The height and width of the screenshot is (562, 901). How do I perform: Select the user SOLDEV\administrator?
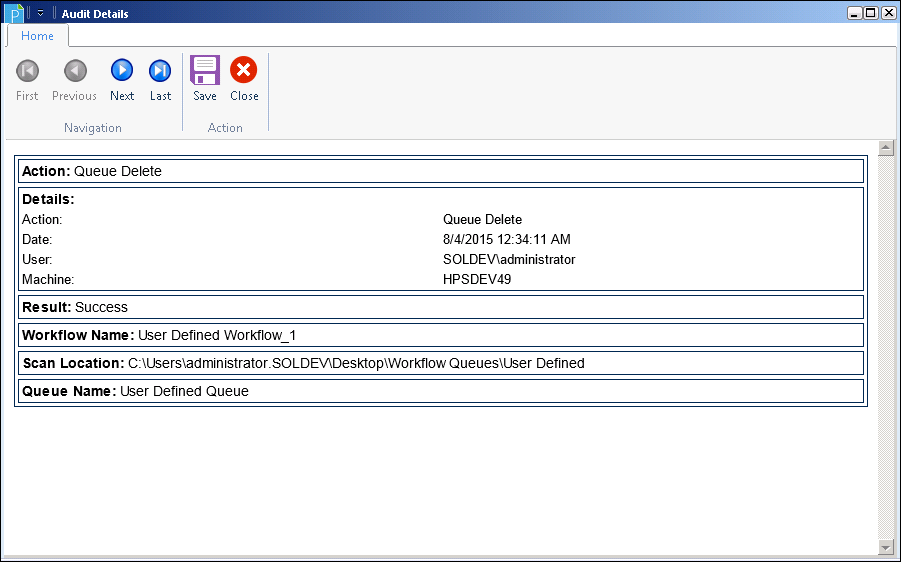(509, 259)
